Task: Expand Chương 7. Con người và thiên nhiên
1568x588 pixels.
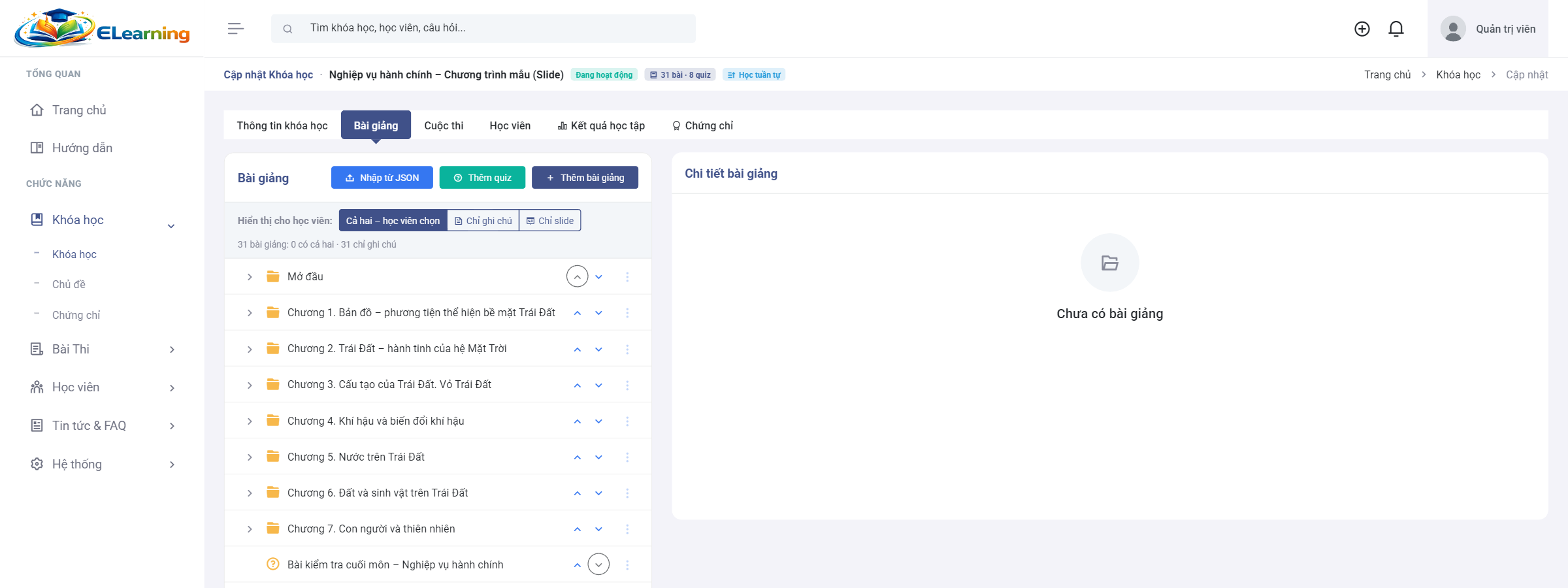Action: 250,529
